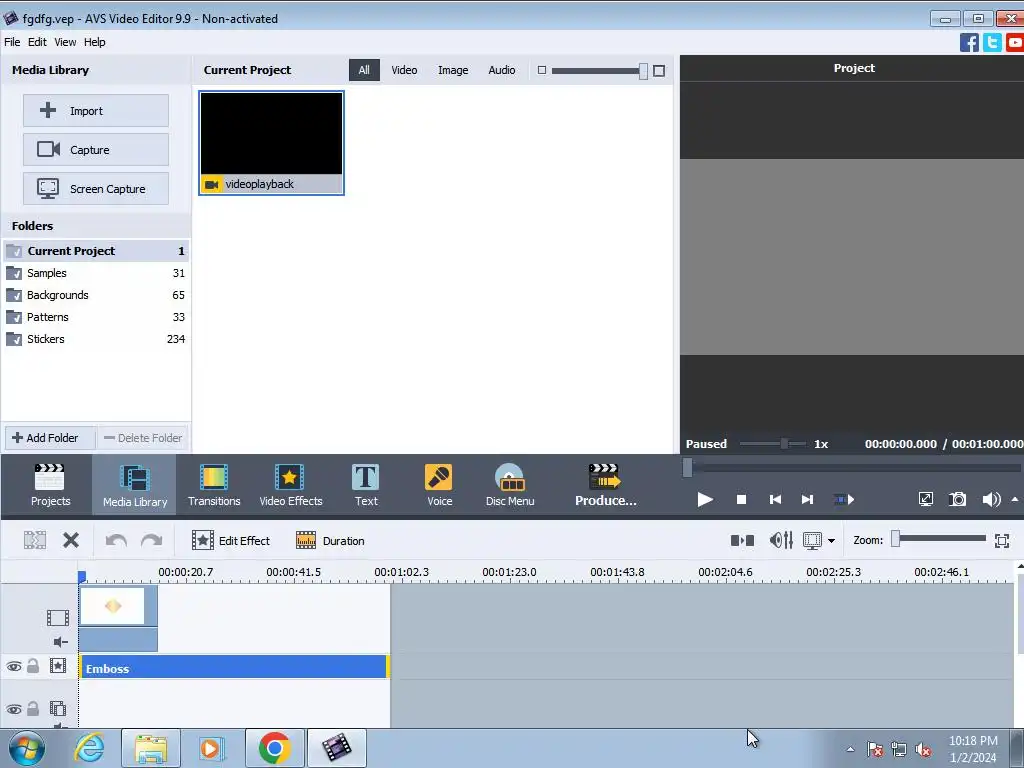Open Facebook link icon
1024x768 pixels.
tap(969, 42)
